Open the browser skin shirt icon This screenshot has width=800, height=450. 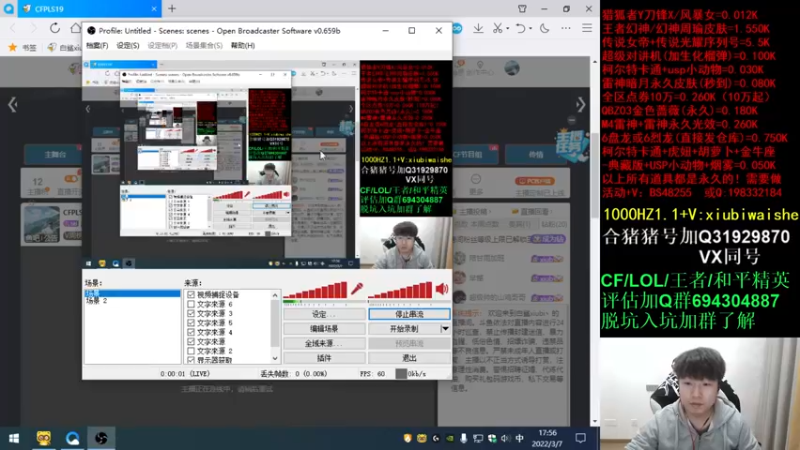click(x=522, y=9)
